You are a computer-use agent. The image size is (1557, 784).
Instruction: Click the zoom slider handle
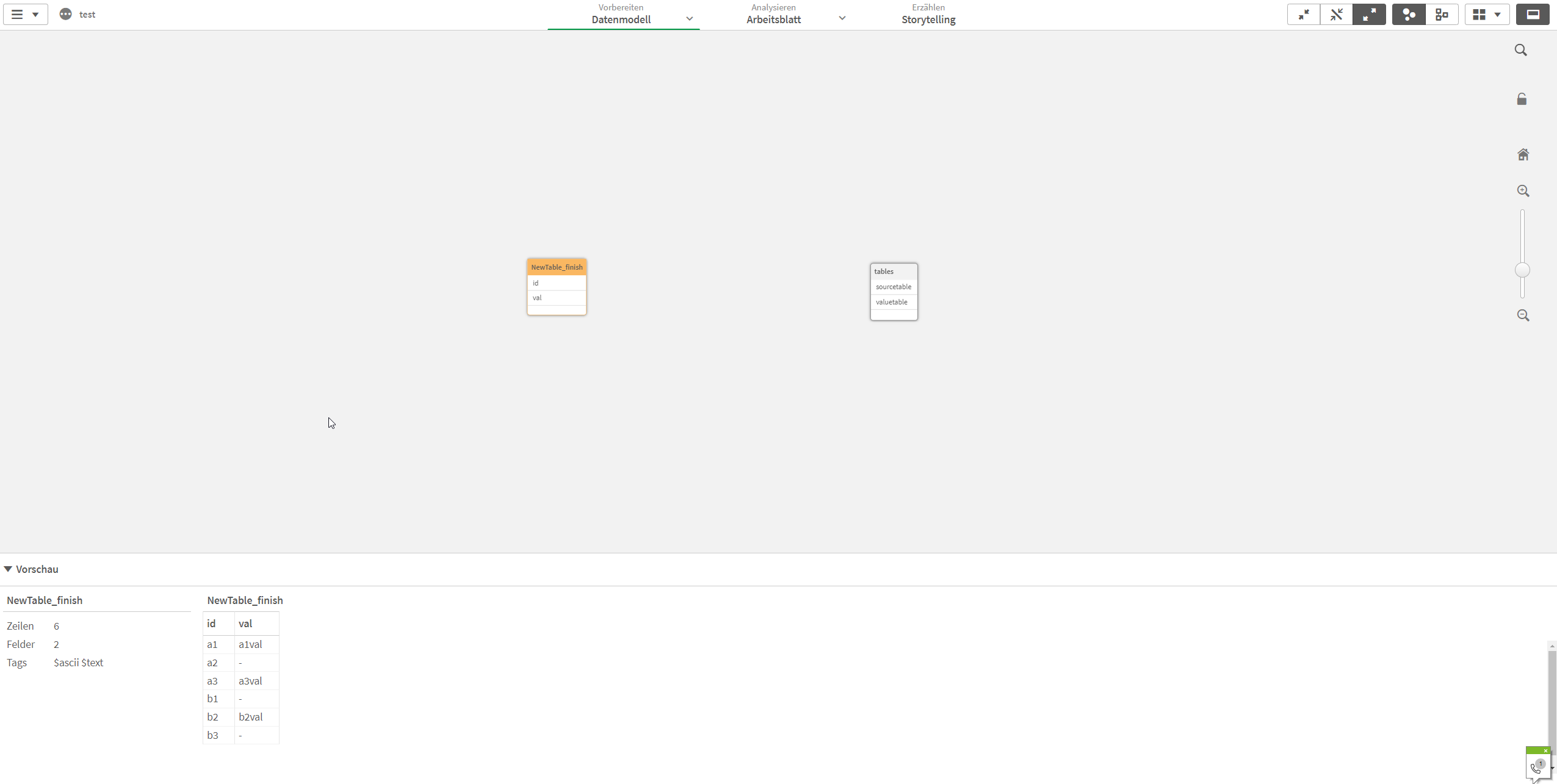click(1522, 270)
